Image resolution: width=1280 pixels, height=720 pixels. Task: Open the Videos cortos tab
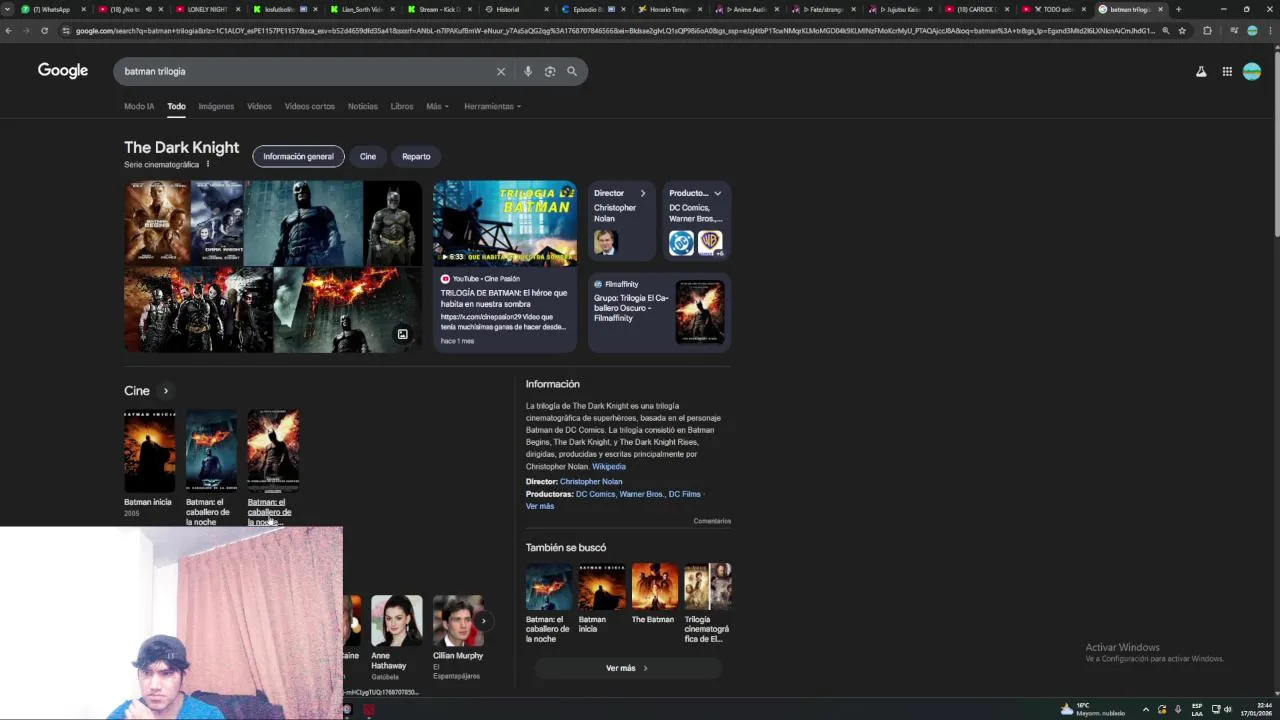point(310,106)
